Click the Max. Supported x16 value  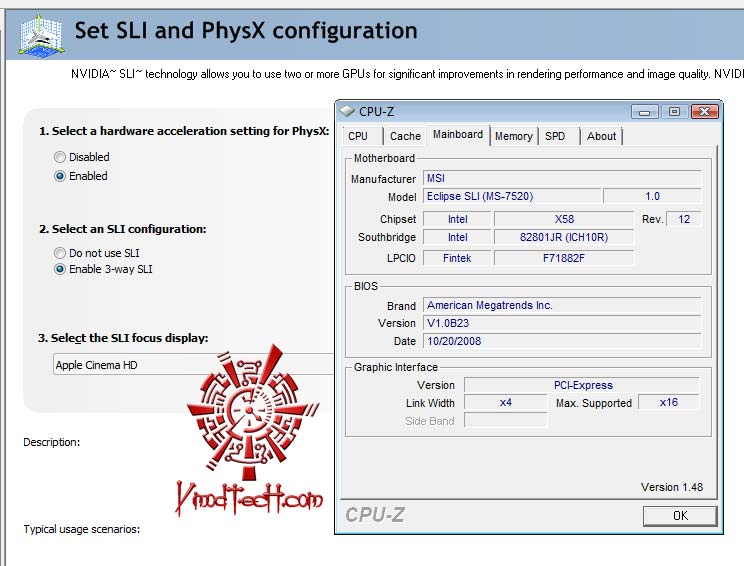(669, 402)
